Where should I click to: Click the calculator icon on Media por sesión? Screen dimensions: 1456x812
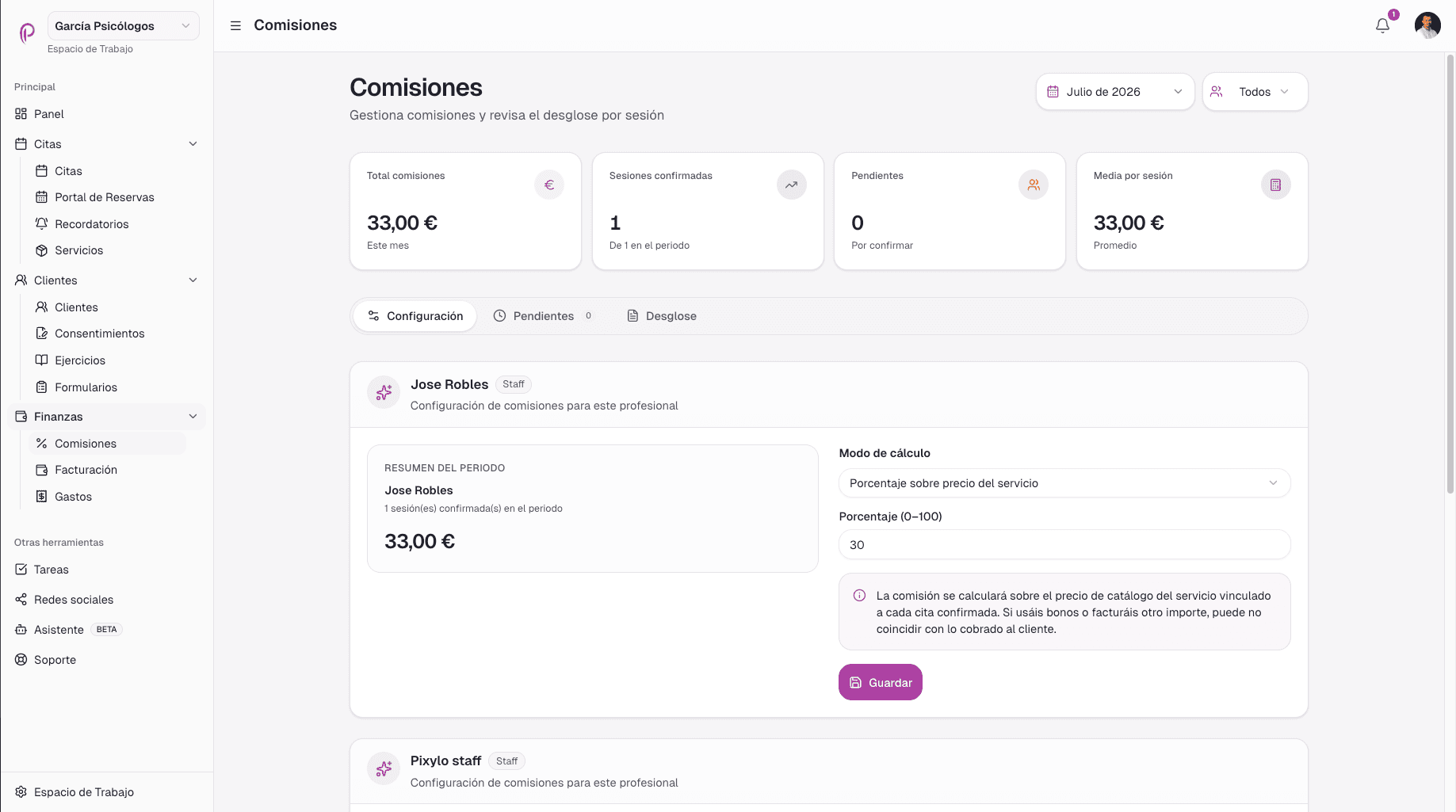1275,185
